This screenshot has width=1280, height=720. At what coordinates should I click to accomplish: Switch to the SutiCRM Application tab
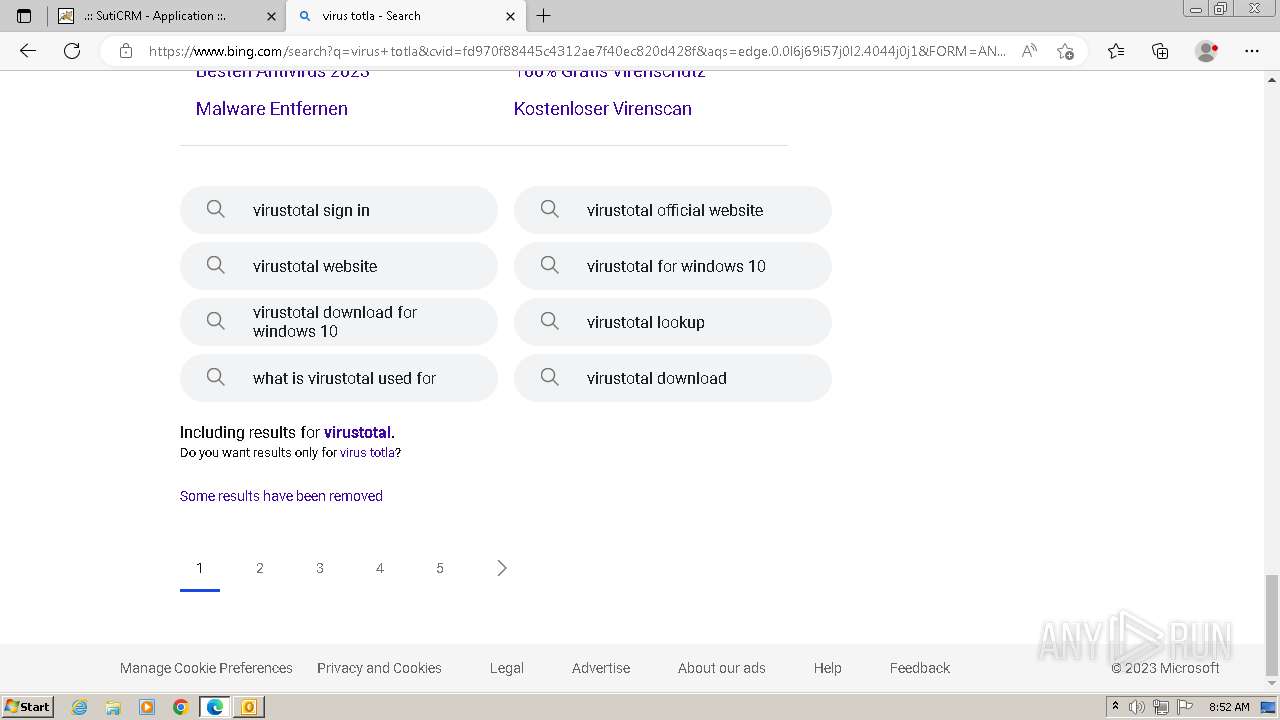click(168, 16)
